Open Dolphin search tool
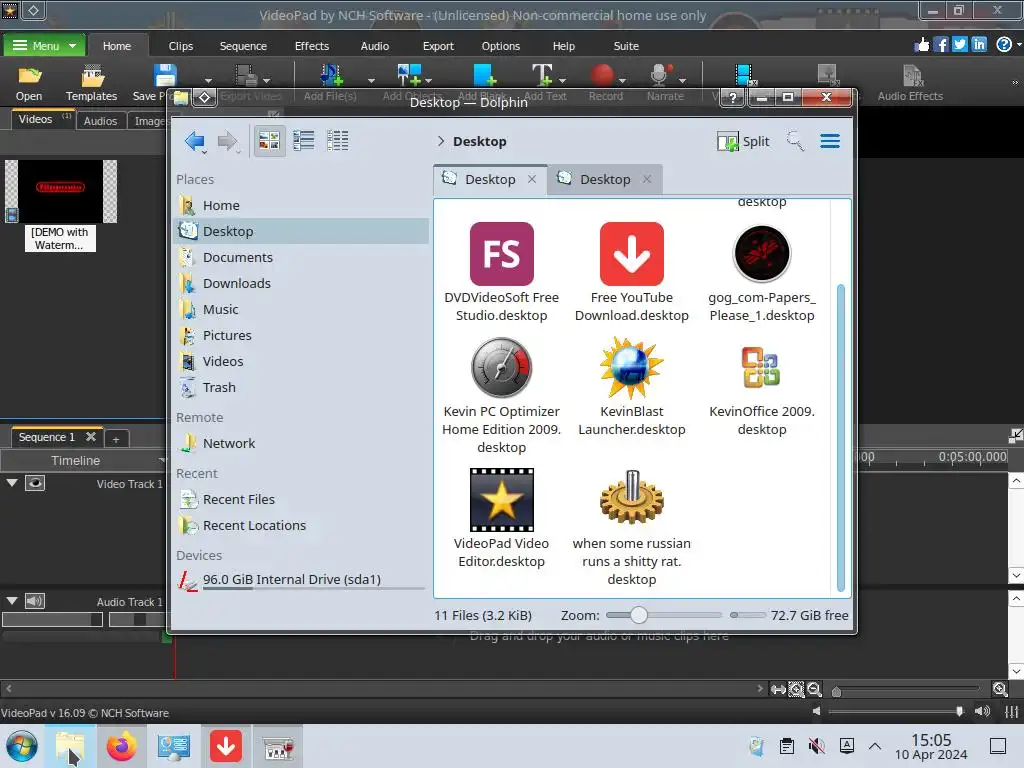 pos(795,141)
